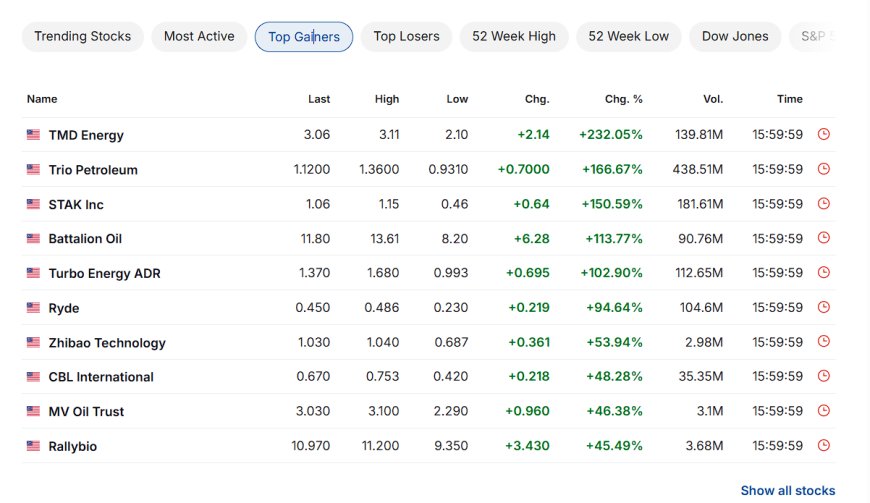Open the 52 Week Low tab

point(629,37)
